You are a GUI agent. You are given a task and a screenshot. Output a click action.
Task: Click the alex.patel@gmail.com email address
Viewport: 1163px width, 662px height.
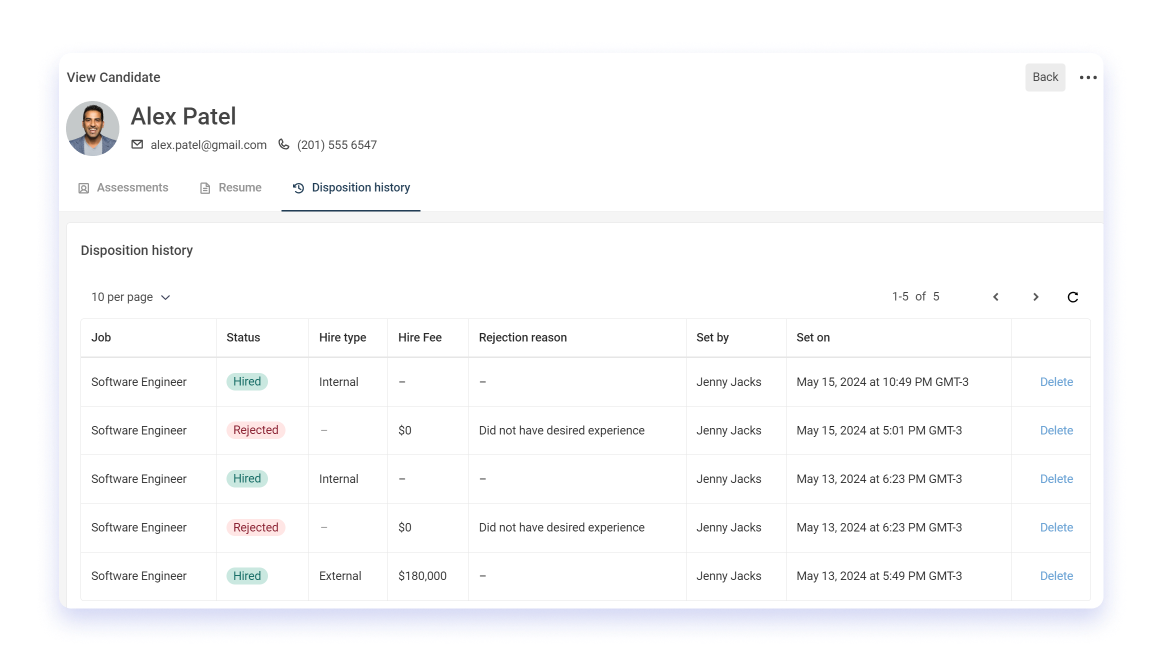coord(208,145)
